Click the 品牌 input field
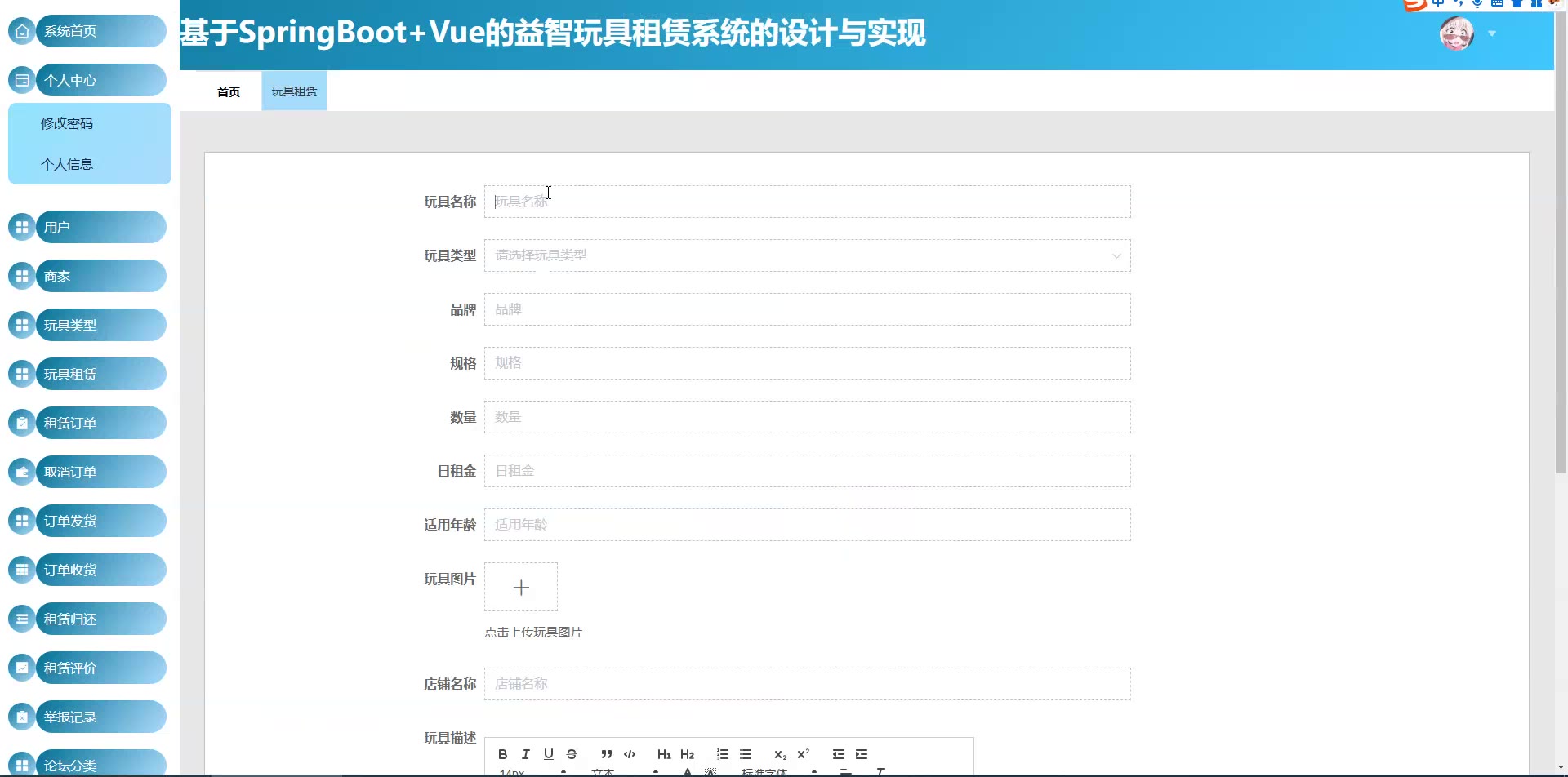The width and height of the screenshot is (1568, 777). point(807,309)
